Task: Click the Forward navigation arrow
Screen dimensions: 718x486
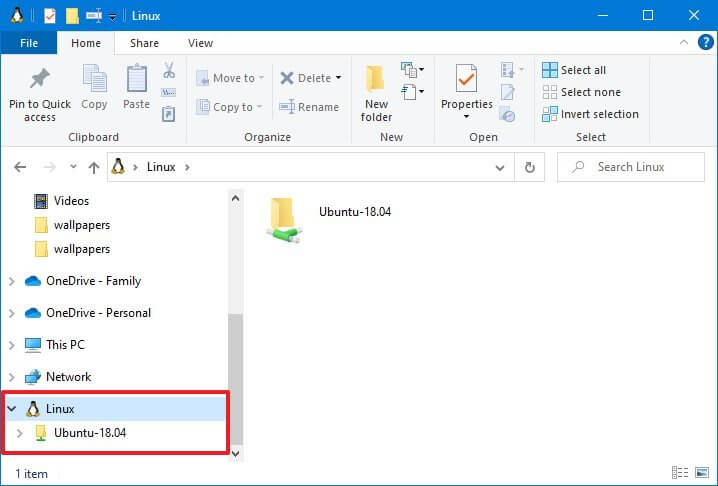Action: [49, 167]
